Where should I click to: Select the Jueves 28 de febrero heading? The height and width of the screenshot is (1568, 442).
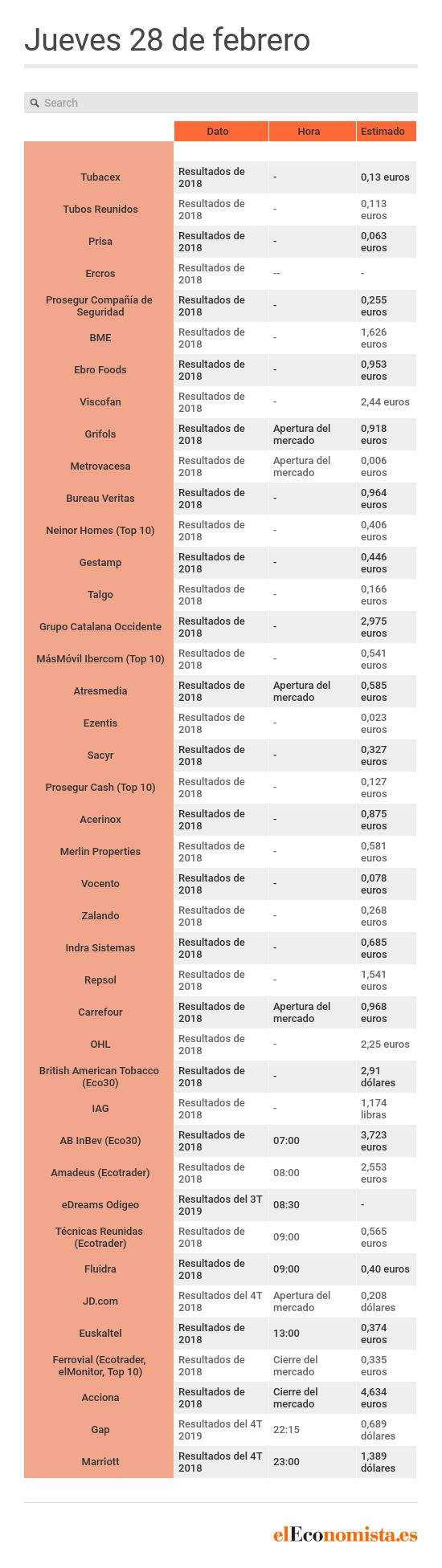pyautogui.click(x=167, y=39)
